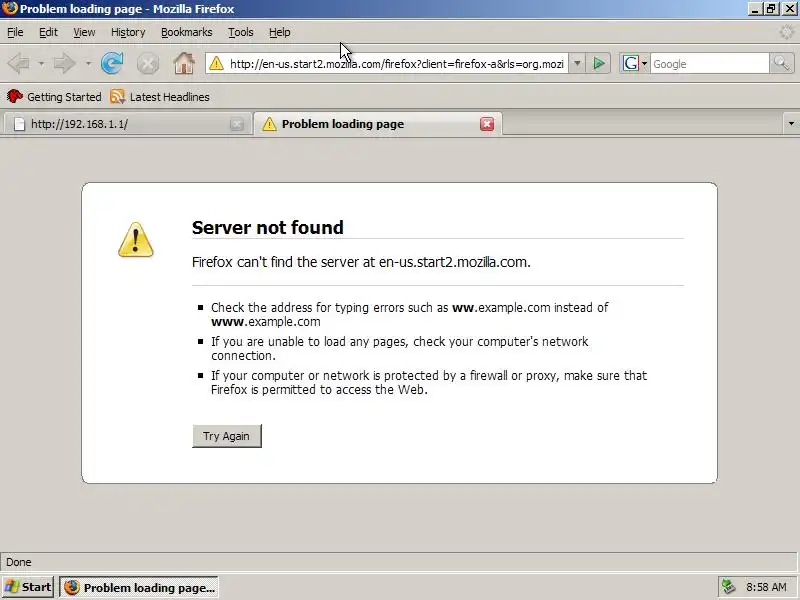Image resolution: width=800 pixels, height=600 pixels.
Task: Open the Edit menu
Action: pos(48,32)
